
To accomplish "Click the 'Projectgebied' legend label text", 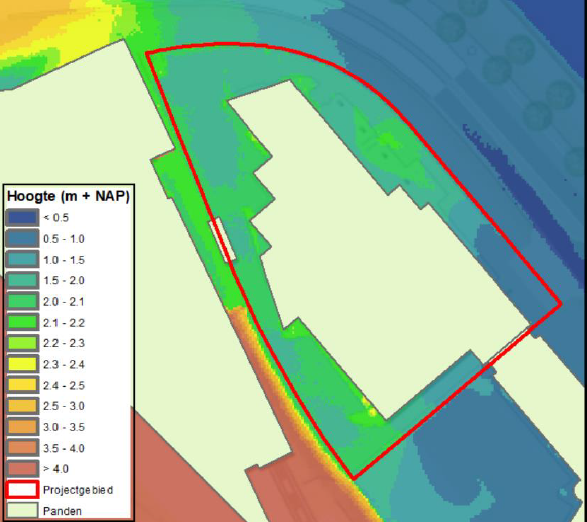I will click(x=78, y=490).
